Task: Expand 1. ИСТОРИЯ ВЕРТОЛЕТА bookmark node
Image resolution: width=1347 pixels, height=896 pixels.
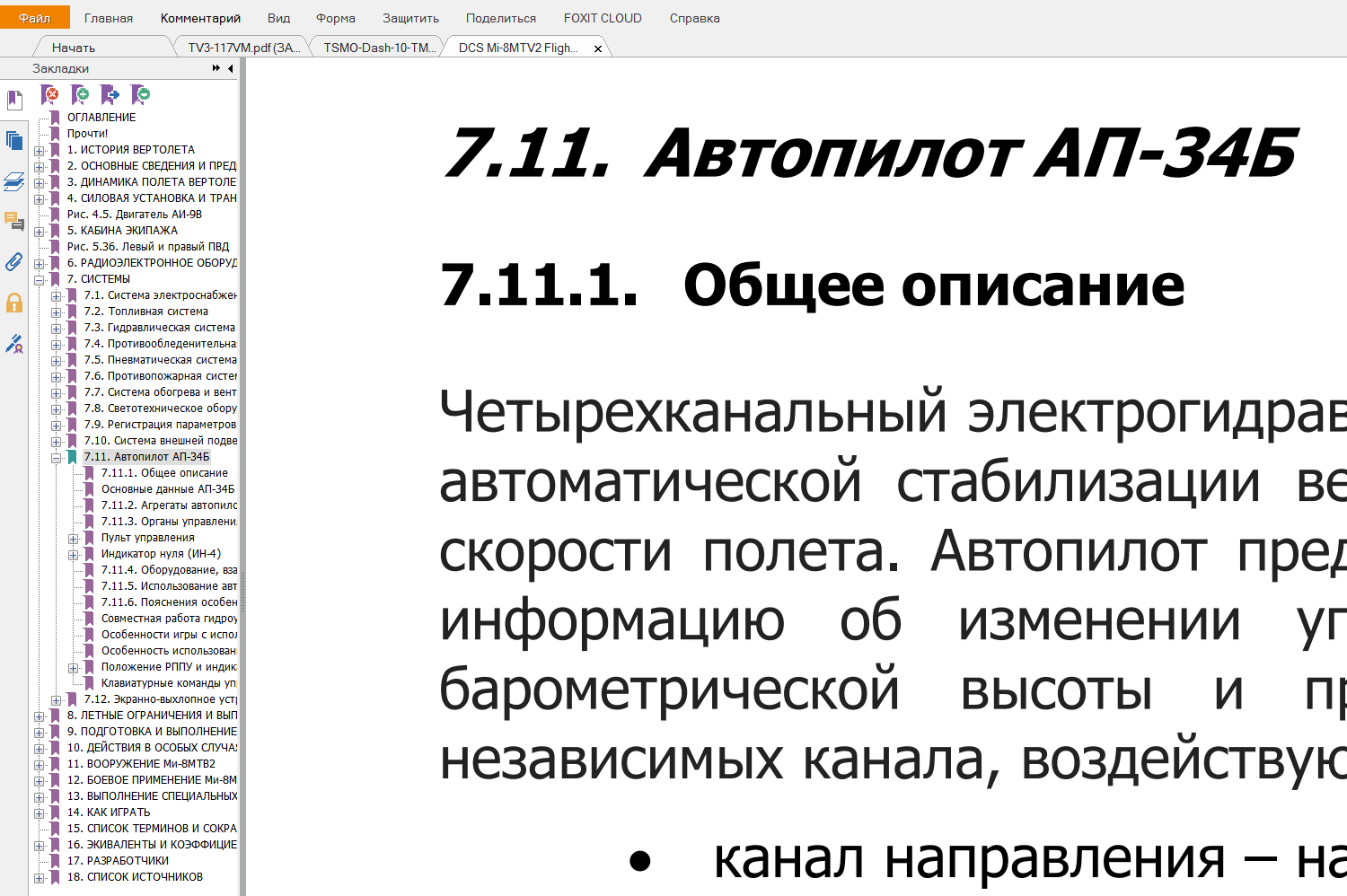Action: tap(40, 151)
